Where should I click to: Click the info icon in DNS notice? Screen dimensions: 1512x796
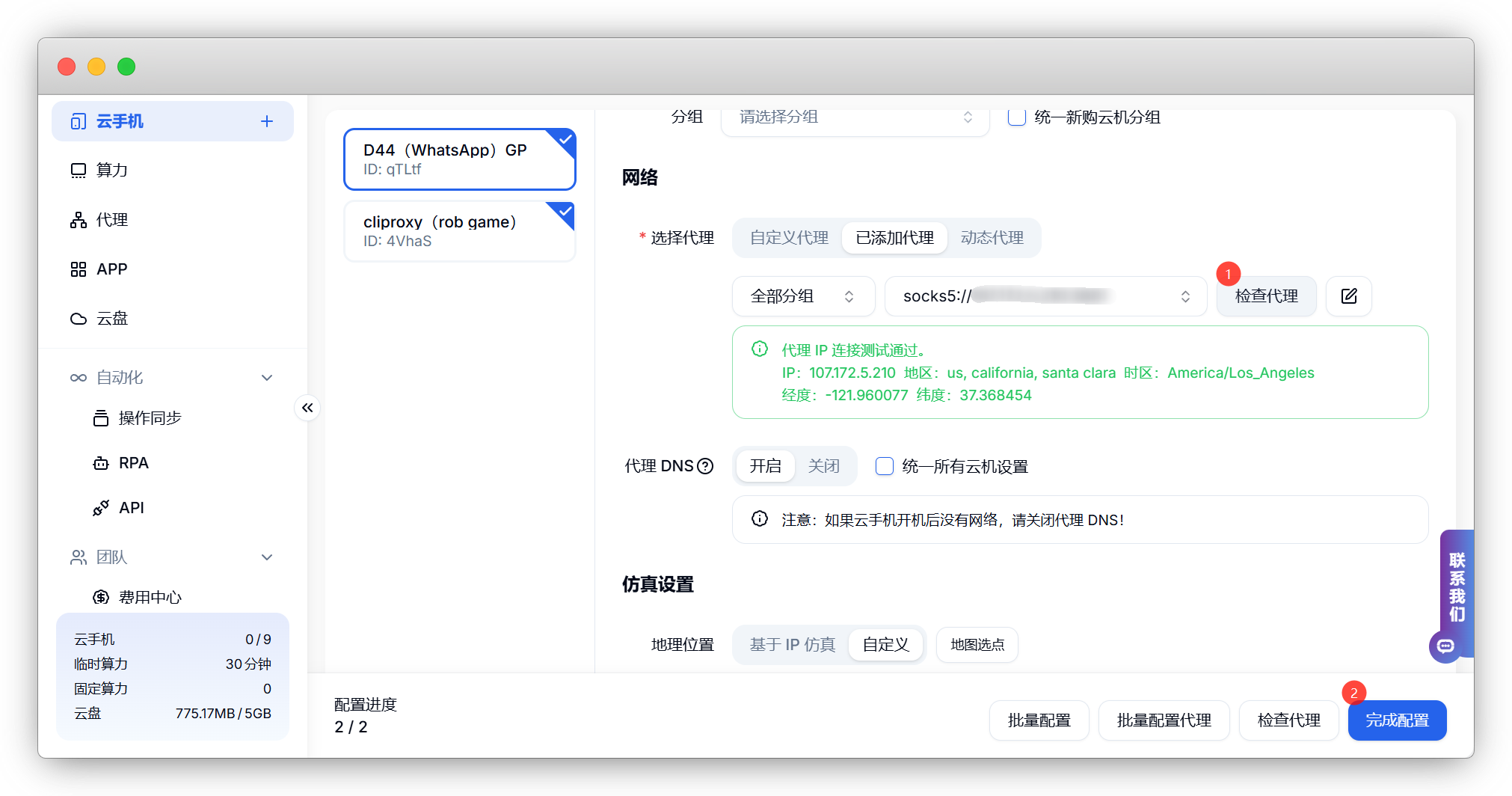[760, 518]
